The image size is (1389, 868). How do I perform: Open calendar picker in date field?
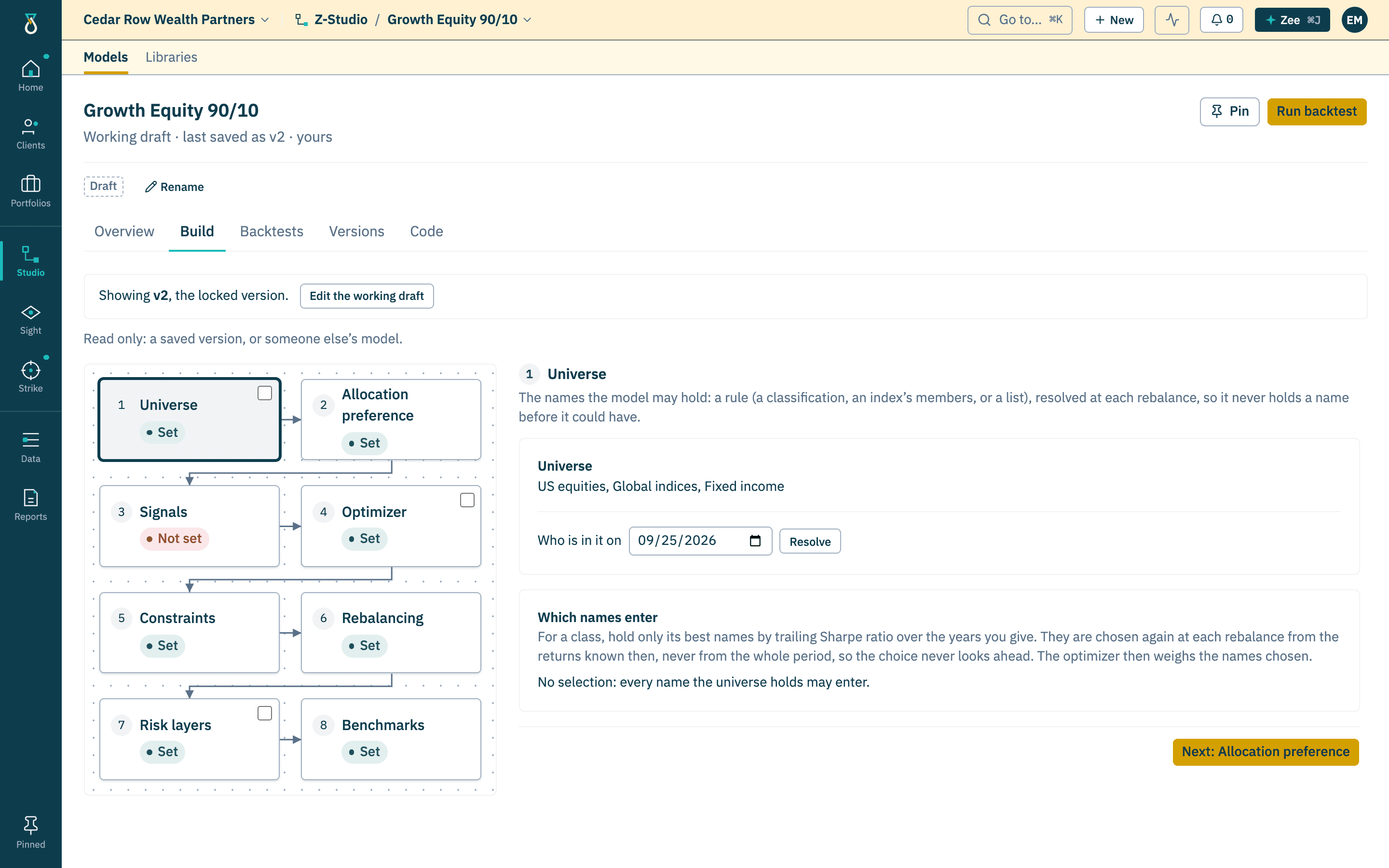point(755,541)
